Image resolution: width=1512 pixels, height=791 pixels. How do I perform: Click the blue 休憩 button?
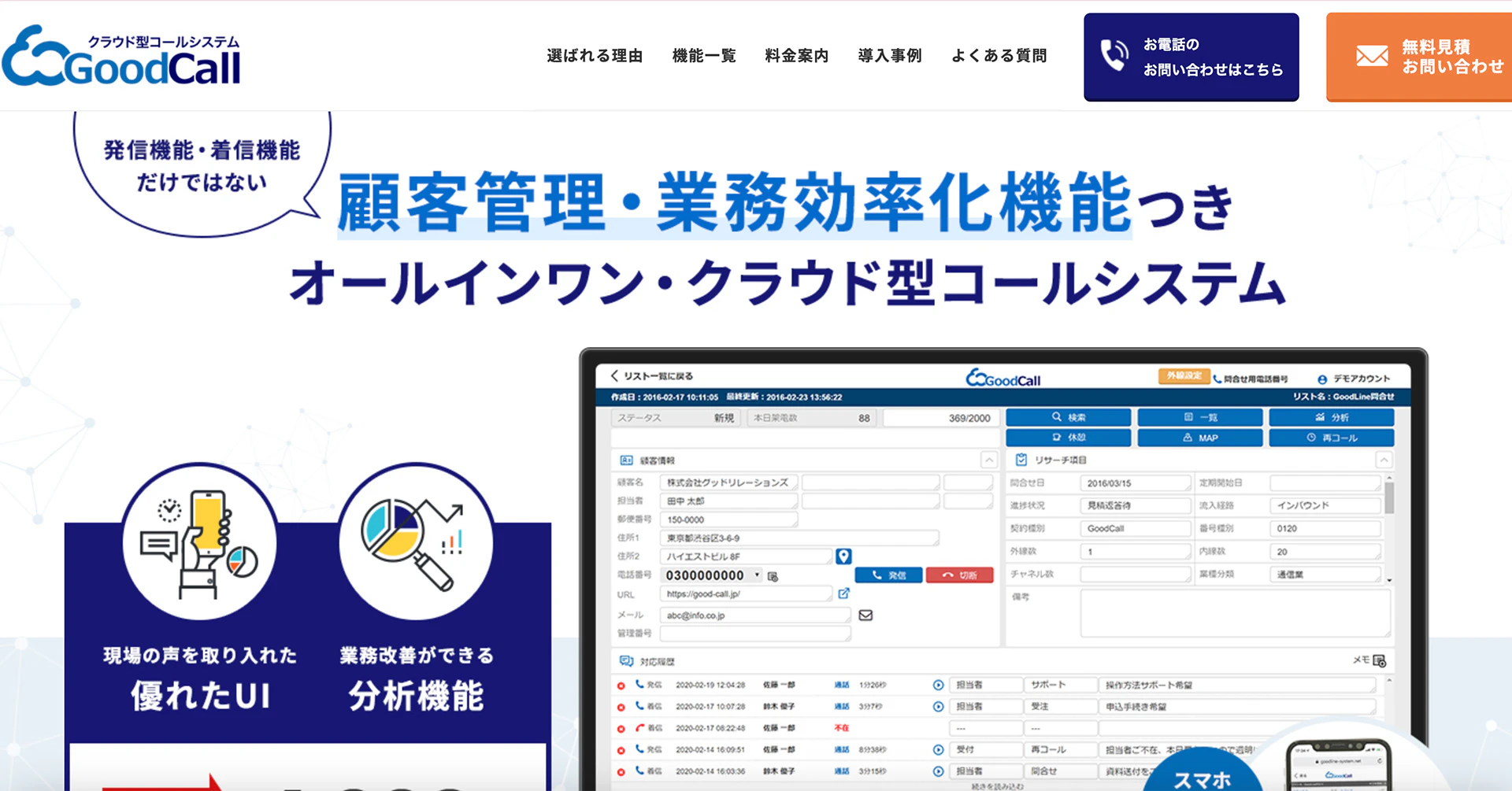click(1069, 438)
